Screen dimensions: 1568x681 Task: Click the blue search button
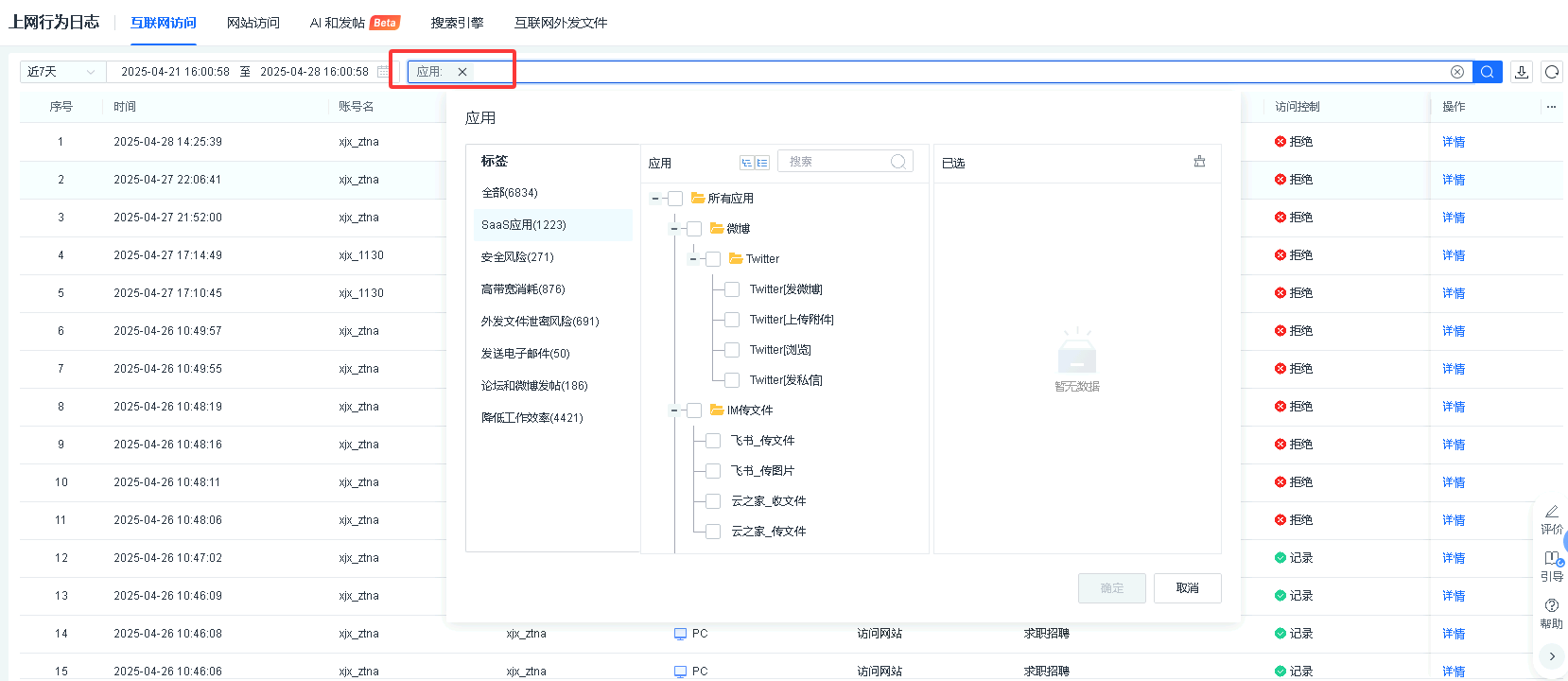point(1487,72)
